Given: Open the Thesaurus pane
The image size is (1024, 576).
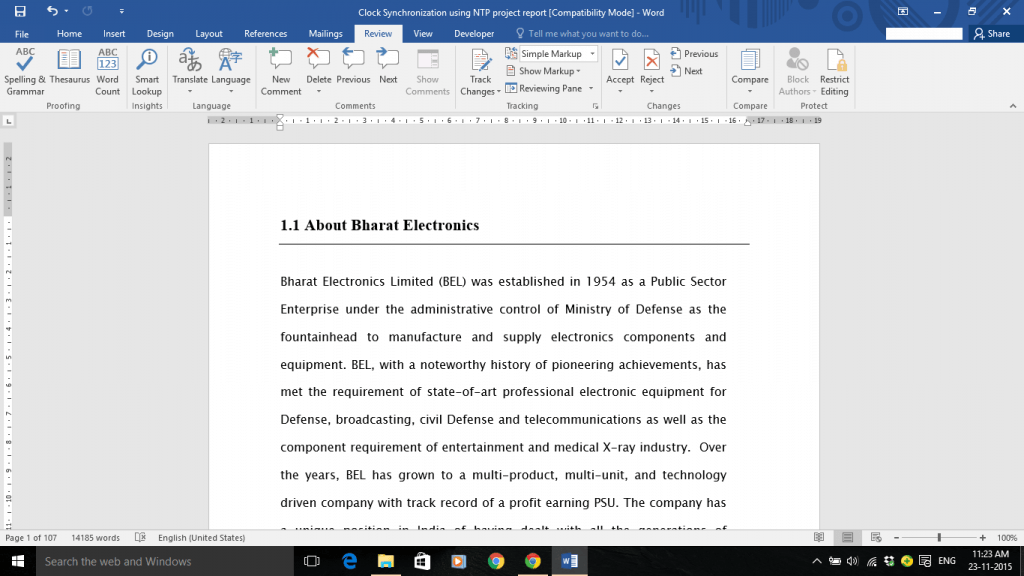Looking at the screenshot, I should tap(69, 70).
